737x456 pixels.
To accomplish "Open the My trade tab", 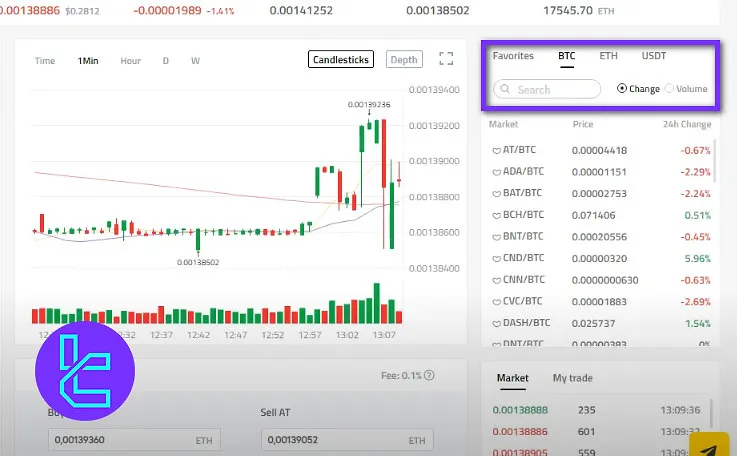I will point(572,378).
